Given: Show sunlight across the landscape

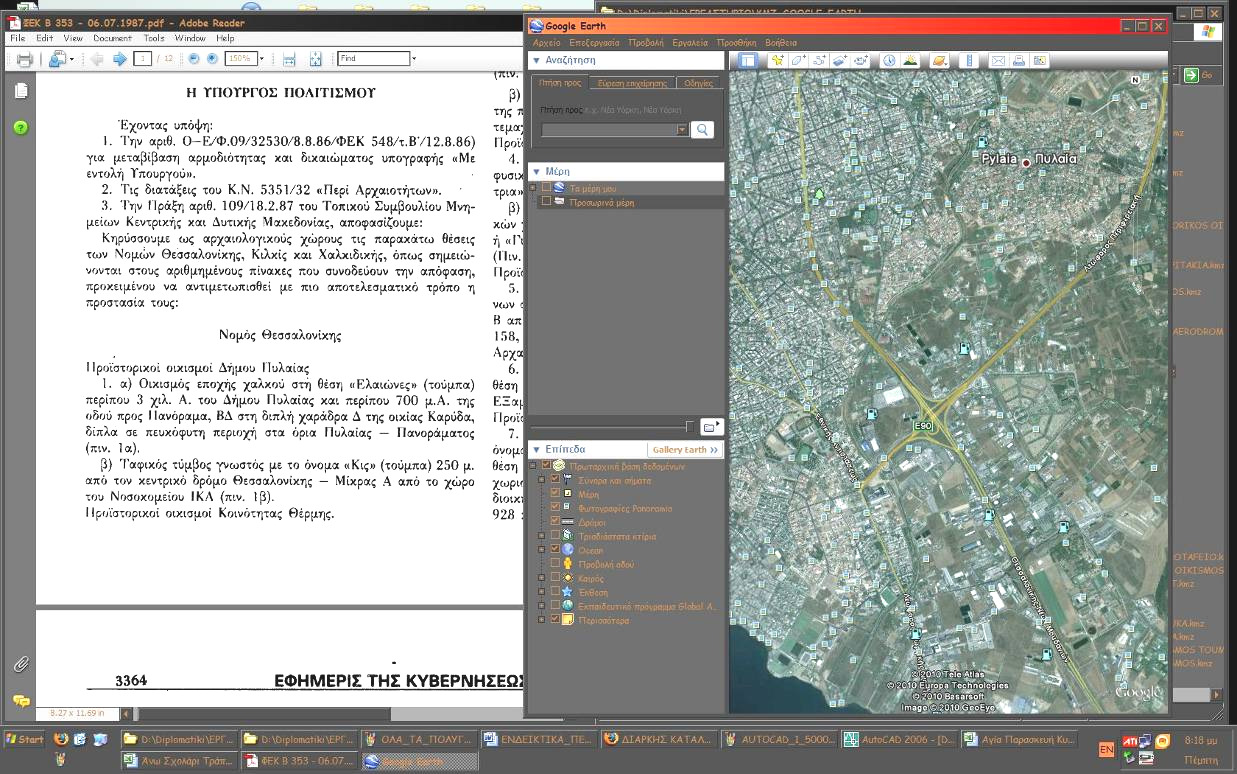Looking at the screenshot, I should pyautogui.click(x=910, y=61).
